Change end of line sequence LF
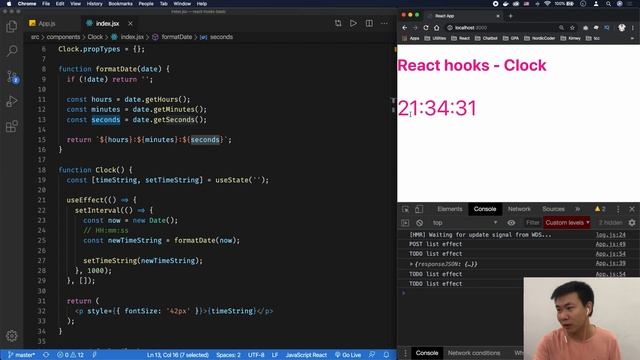This screenshot has width=640, height=360. (275, 355)
